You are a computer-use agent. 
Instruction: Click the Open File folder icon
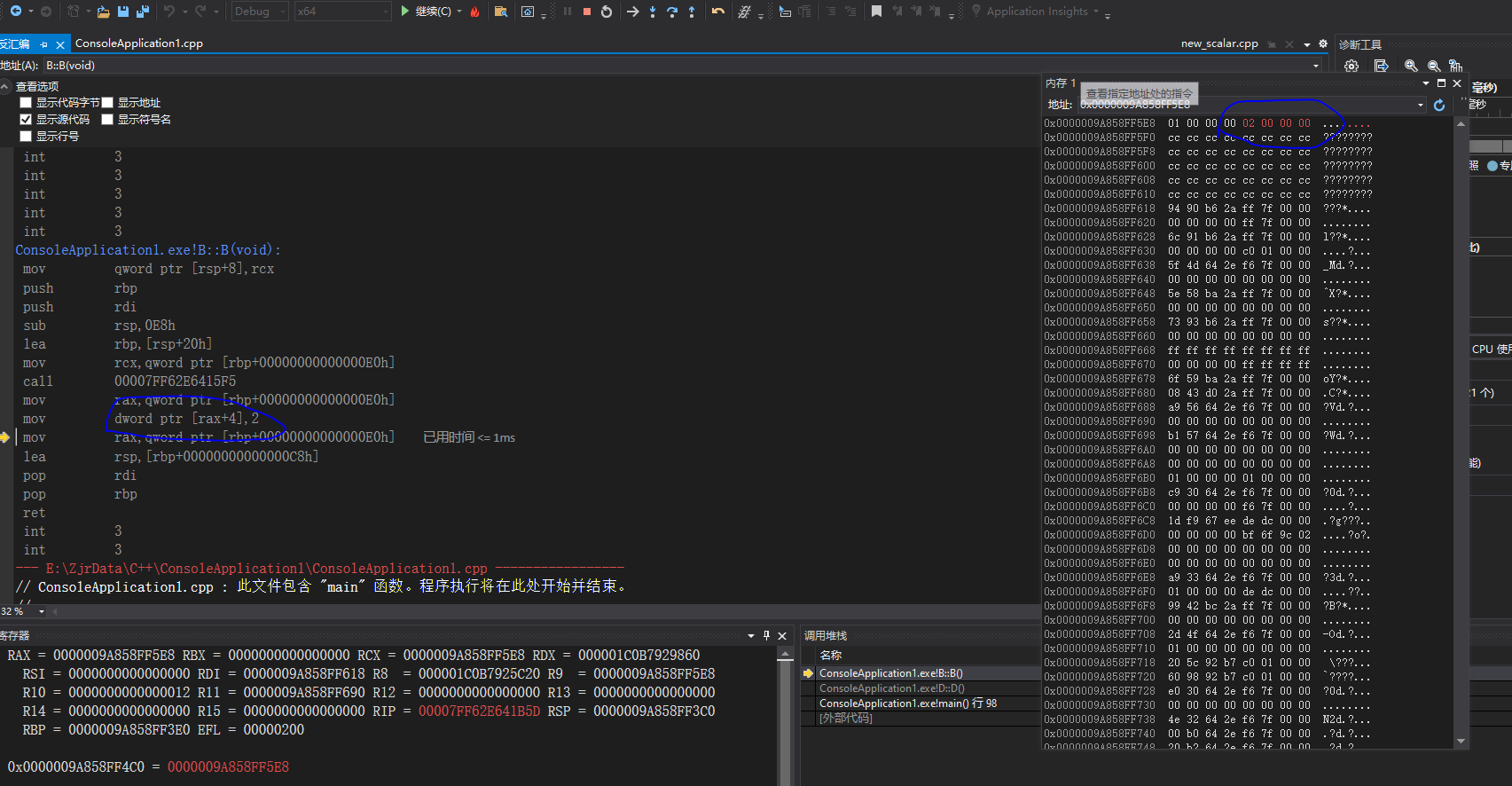pyautogui.click(x=104, y=12)
